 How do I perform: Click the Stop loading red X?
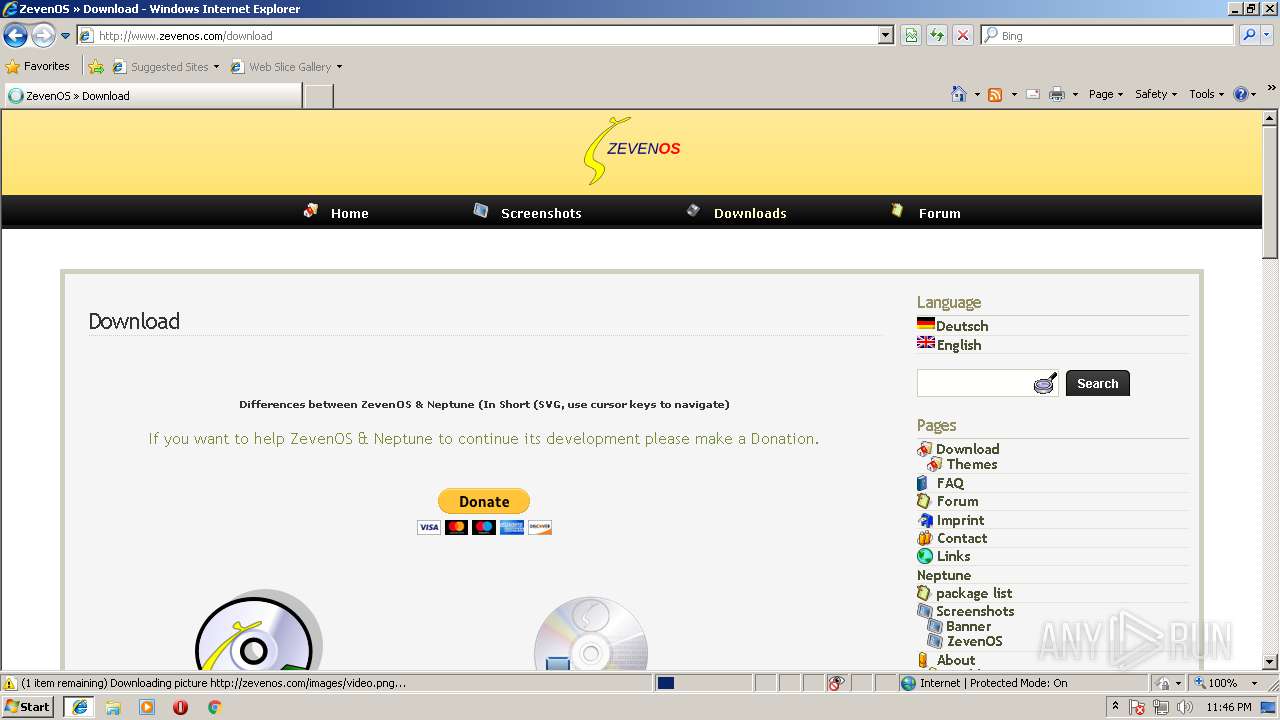pos(963,36)
